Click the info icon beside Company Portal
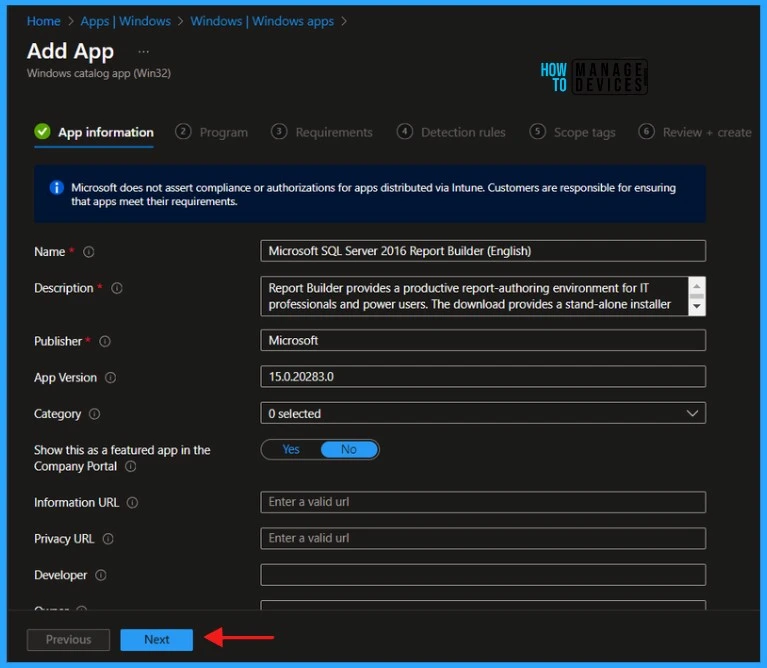This screenshot has height=668, width=767. pyautogui.click(x=131, y=467)
